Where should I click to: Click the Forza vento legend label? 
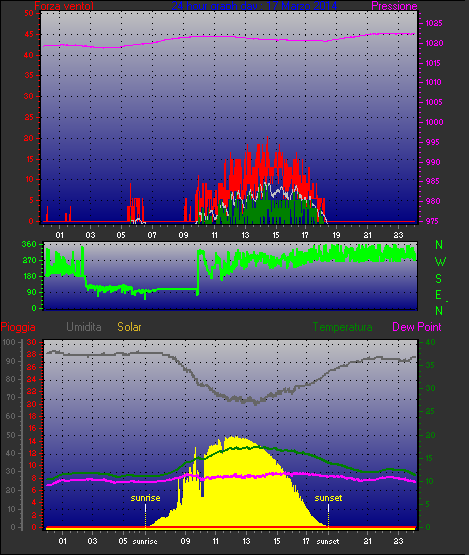pyautogui.click(x=64, y=6)
